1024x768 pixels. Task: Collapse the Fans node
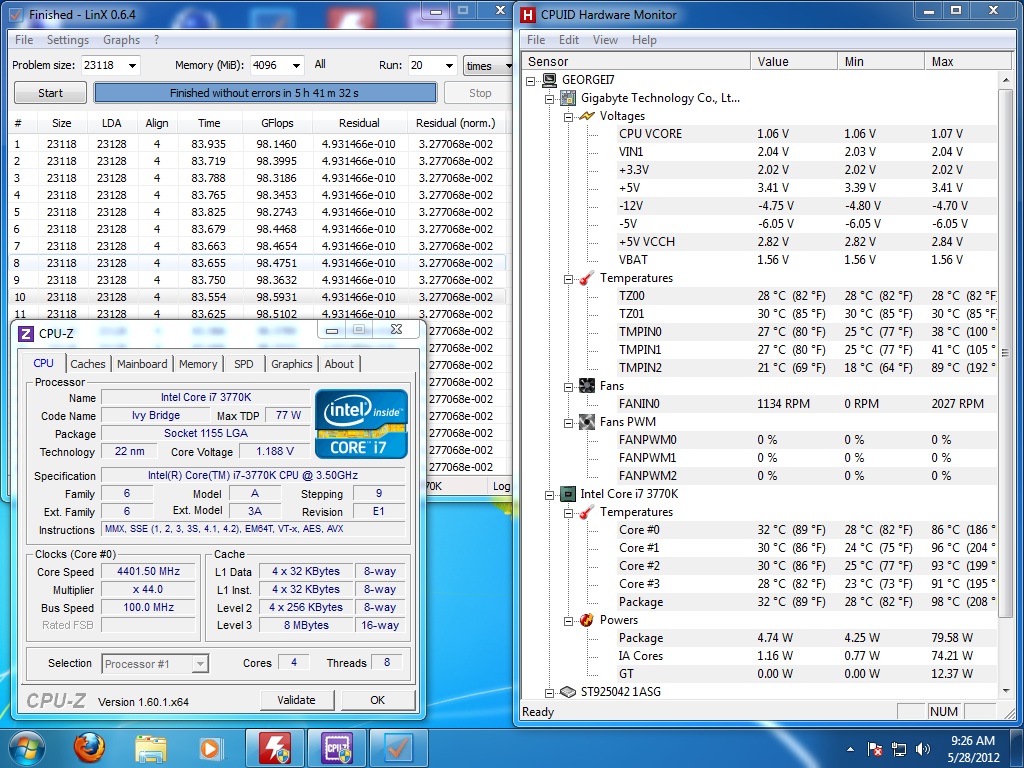568,387
